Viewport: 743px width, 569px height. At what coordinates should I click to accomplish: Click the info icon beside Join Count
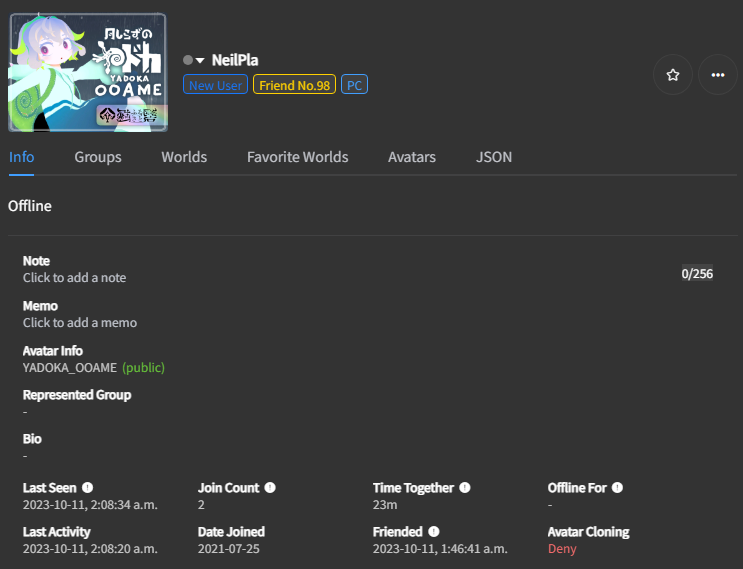coord(270,488)
